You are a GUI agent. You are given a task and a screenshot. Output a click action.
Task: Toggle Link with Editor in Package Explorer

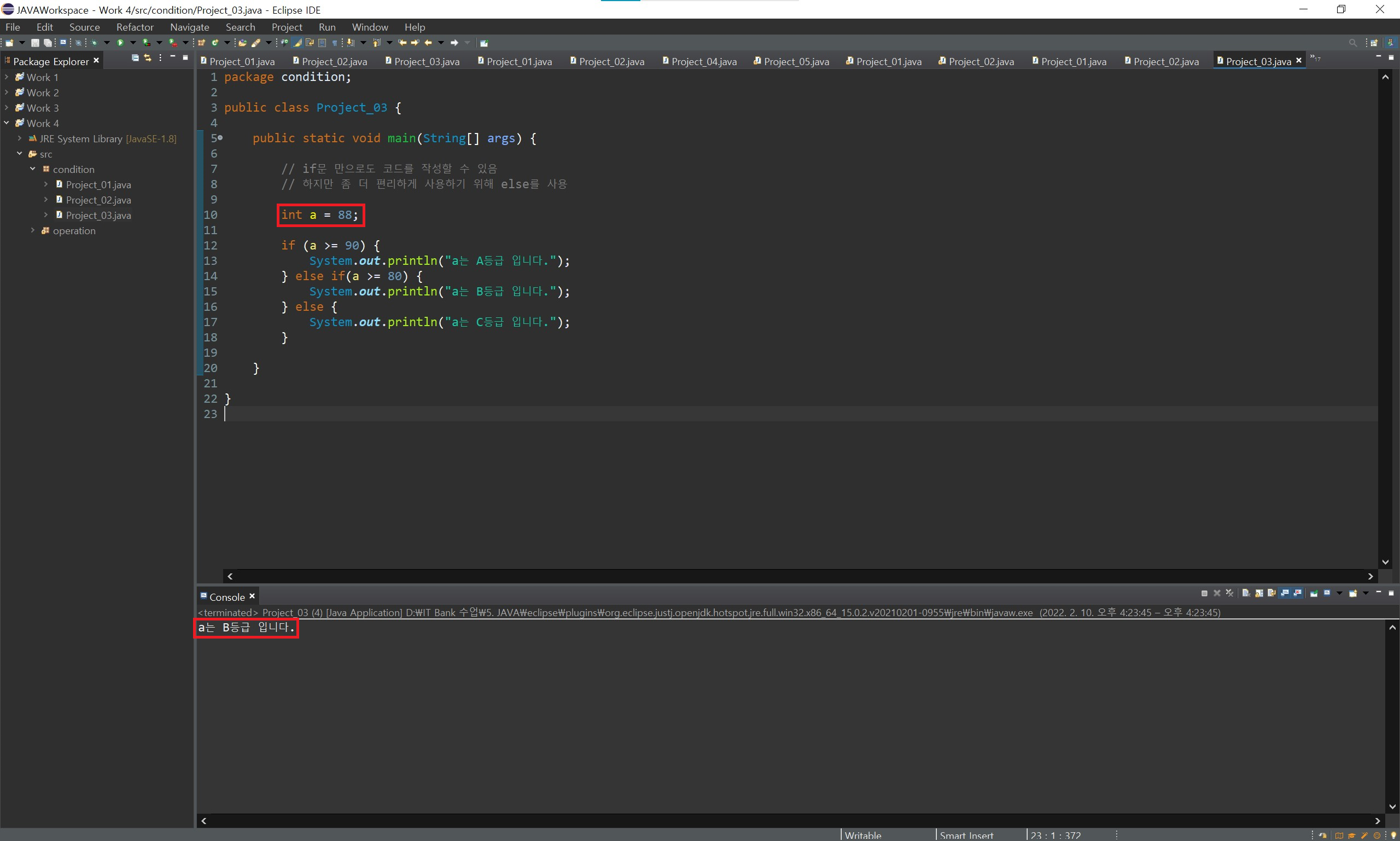click(148, 58)
